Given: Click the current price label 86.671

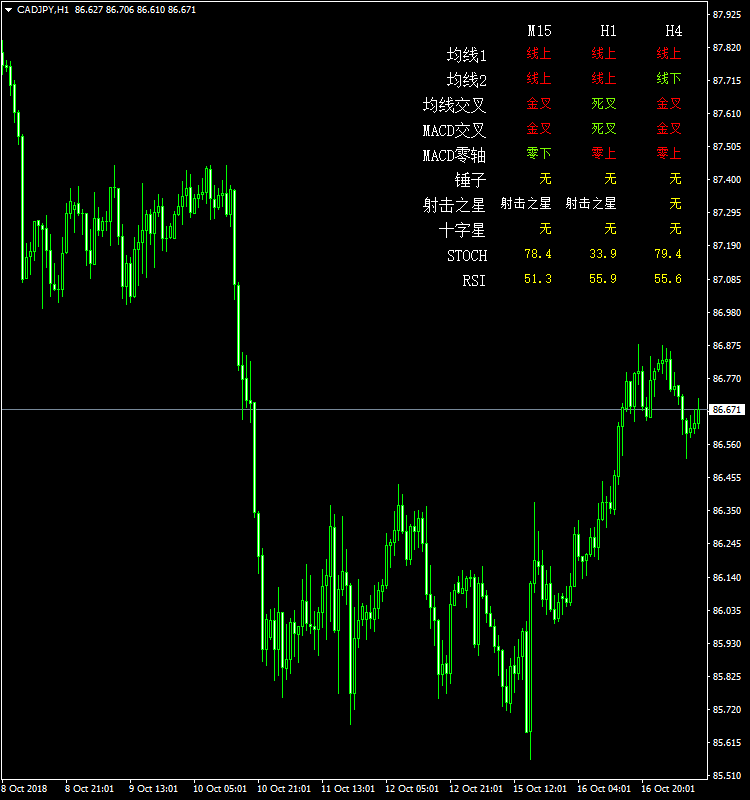Looking at the screenshot, I should (x=727, y=410).
